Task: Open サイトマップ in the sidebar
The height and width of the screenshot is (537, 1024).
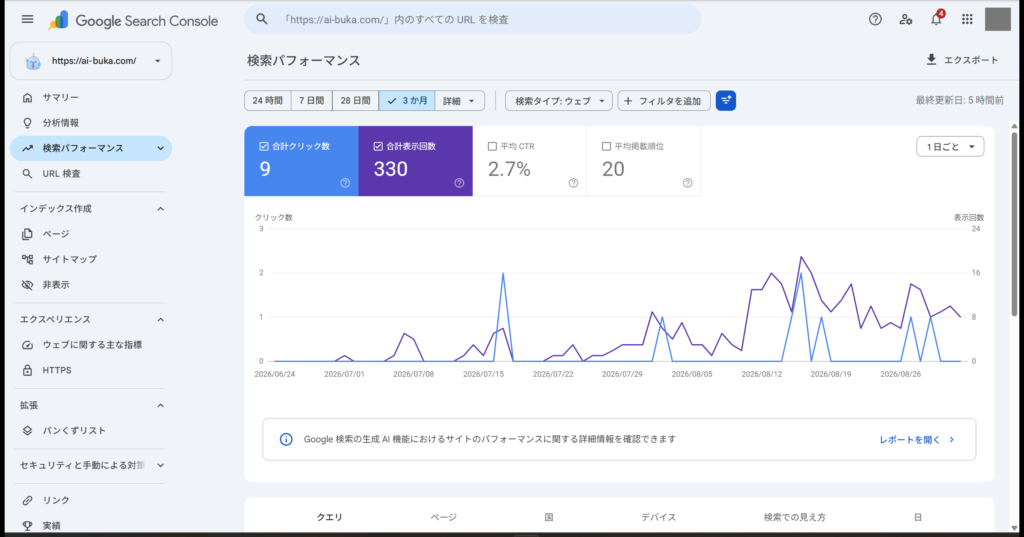Action: point(91,259)
